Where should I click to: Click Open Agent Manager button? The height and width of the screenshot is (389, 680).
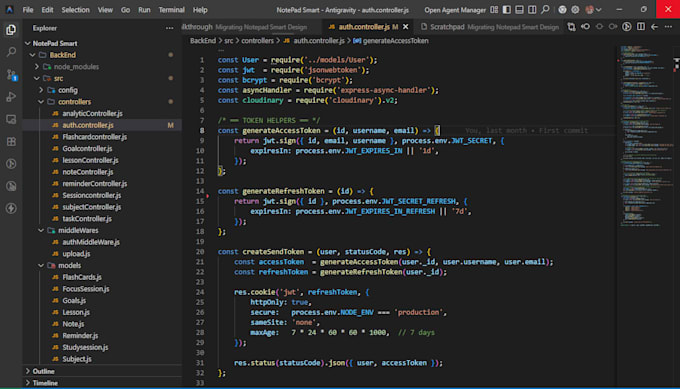(x=455, y=10)
